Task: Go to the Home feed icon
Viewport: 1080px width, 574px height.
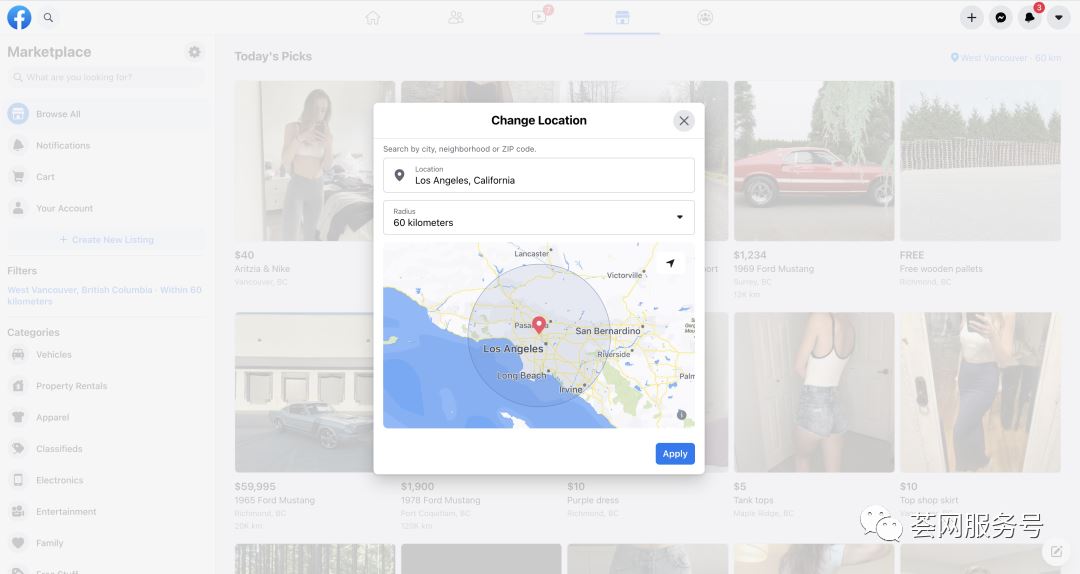Action: [x=373, y=17]
